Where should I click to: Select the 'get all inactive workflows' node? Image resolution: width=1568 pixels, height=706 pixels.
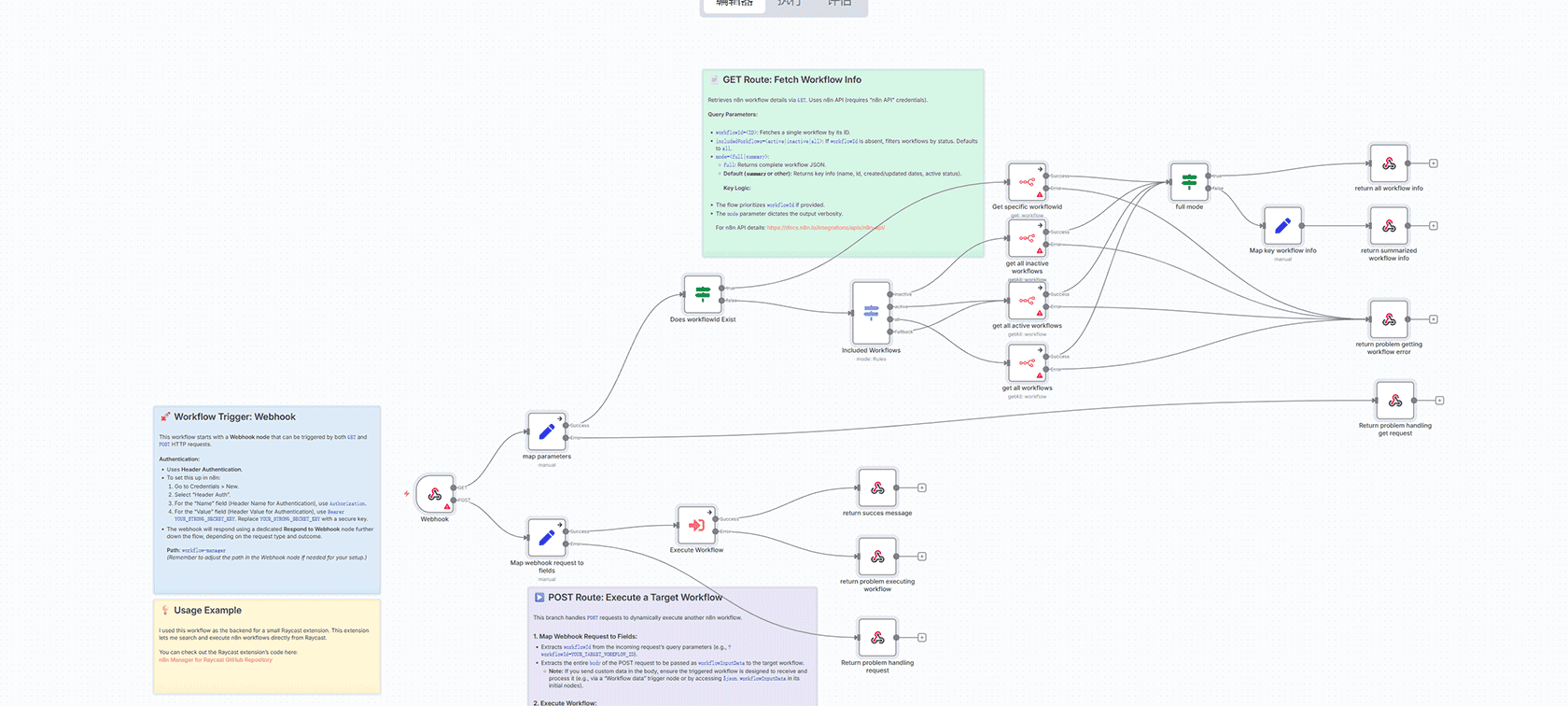point(1026,238)
